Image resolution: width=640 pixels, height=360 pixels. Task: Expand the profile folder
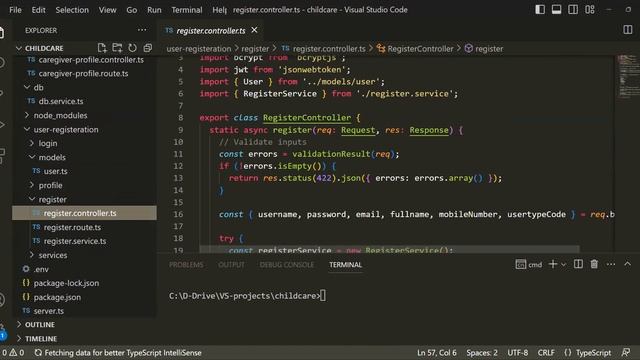coord(46,185)
